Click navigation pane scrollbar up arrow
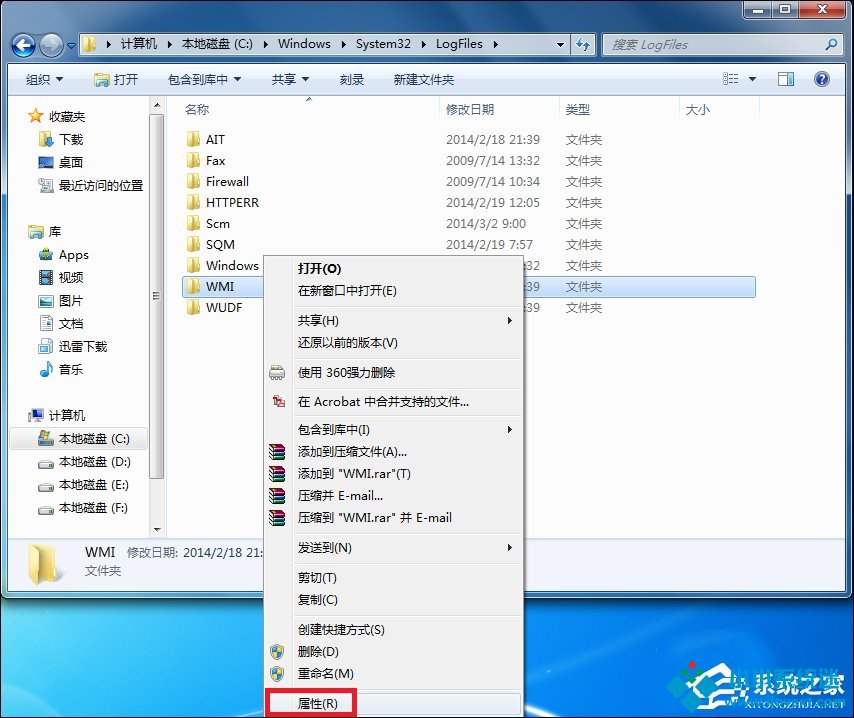This screenshot has height=718, width=854. click(157, 105)
